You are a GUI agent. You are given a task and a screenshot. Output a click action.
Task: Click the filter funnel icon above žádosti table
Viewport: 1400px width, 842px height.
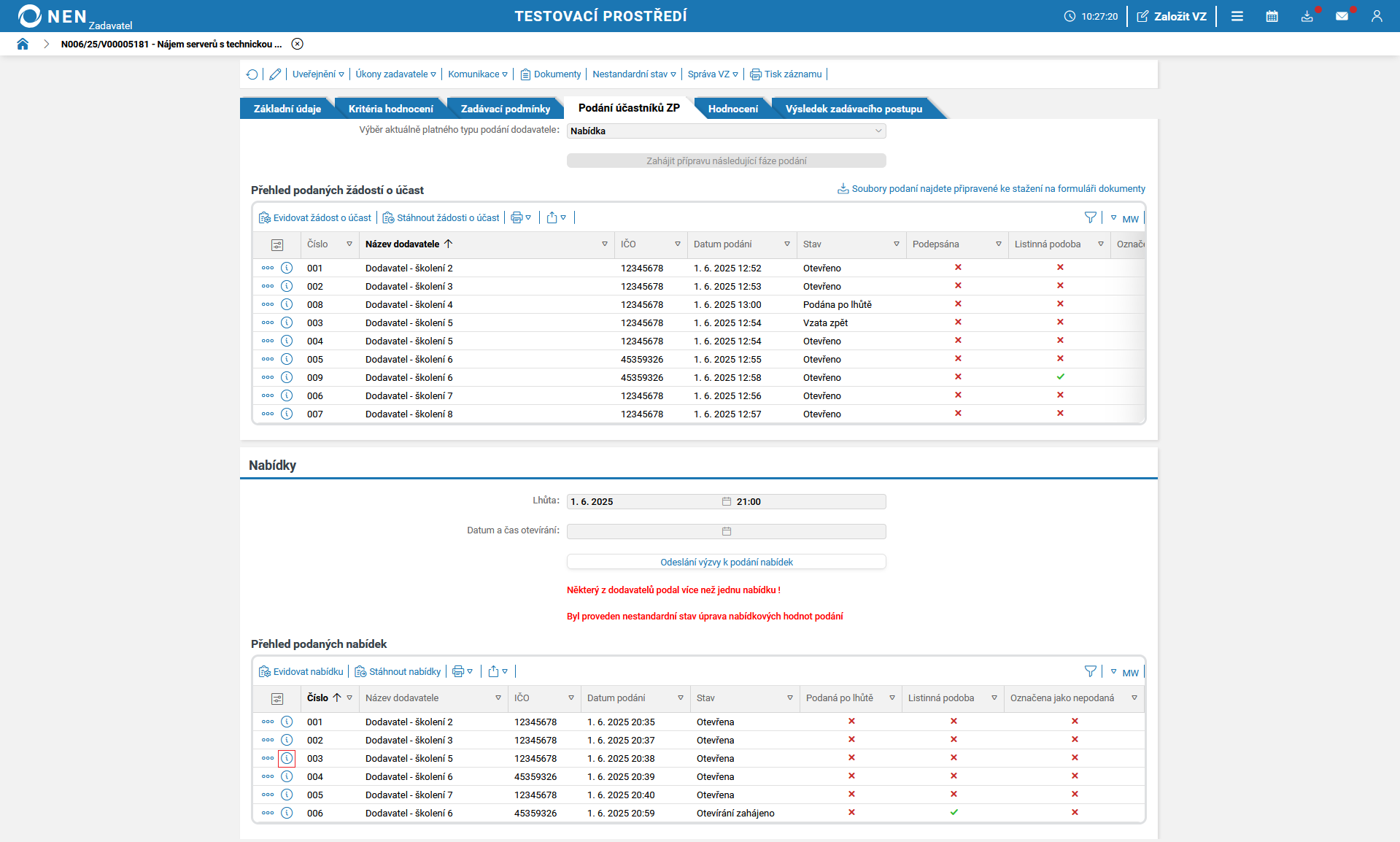pos(1090,217)
